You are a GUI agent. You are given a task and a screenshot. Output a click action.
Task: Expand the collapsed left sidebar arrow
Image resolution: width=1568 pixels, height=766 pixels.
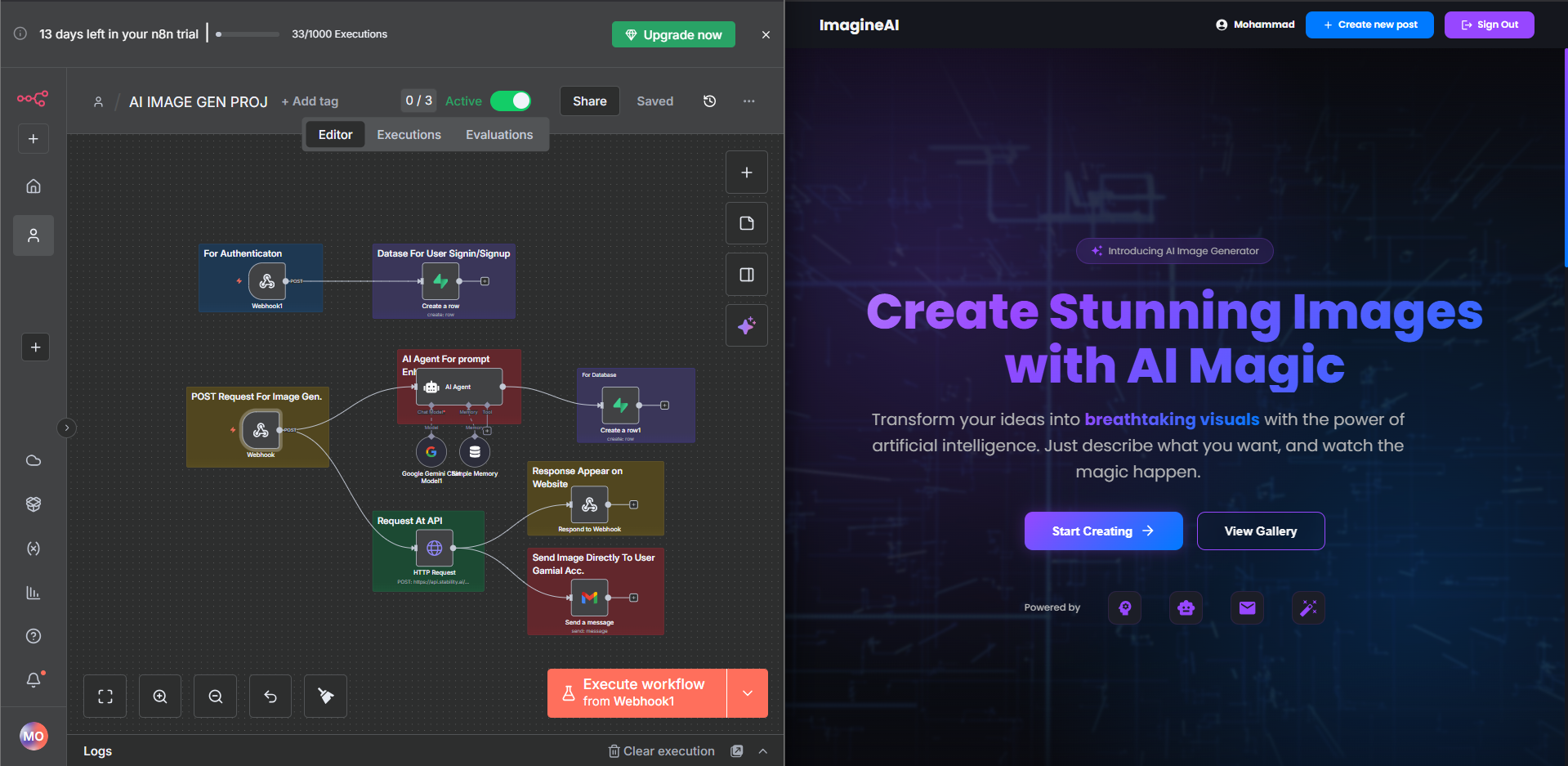(x=67, y=428)
